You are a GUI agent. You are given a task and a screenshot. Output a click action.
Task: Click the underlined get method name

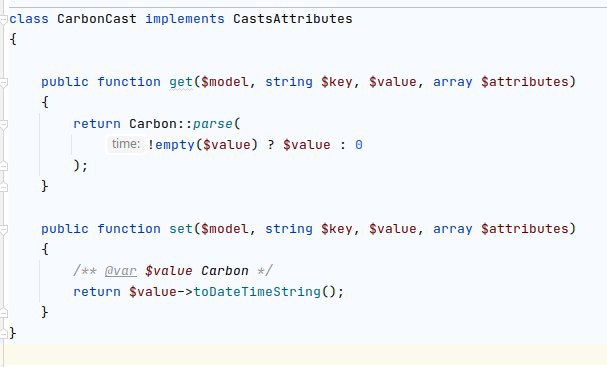tap(181, 82)
